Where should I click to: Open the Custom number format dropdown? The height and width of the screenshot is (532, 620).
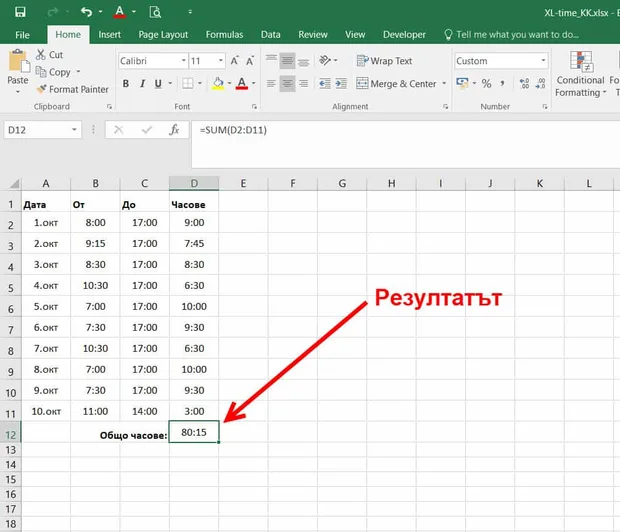[x=543, y=61]
